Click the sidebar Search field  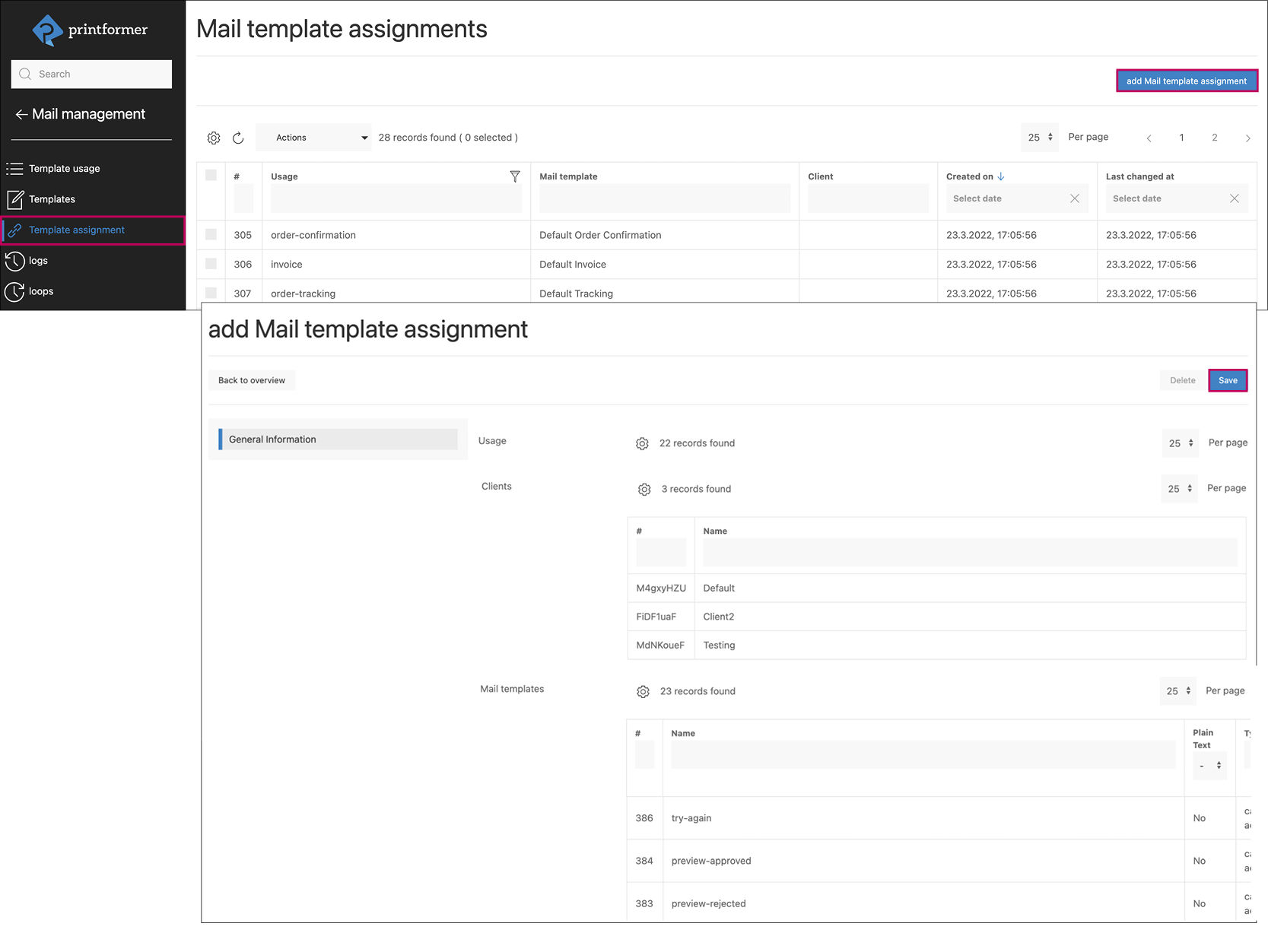(x=91, y=74)
